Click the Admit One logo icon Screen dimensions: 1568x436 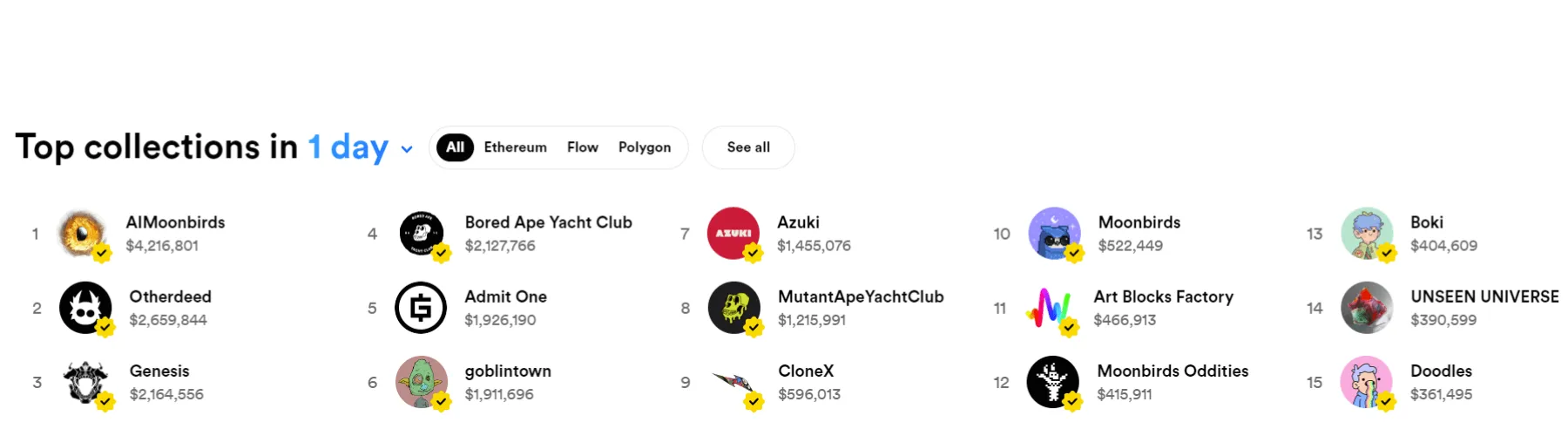[x=421, y=307]
